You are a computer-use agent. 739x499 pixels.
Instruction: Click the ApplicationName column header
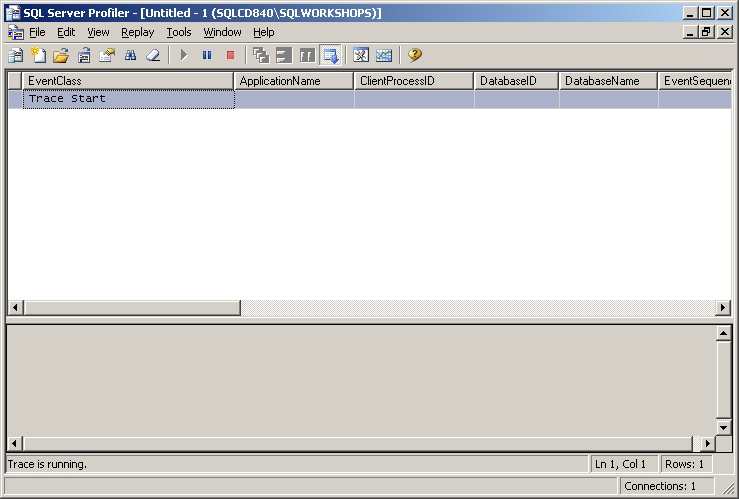pyautogui.click(x=294, y=81)
